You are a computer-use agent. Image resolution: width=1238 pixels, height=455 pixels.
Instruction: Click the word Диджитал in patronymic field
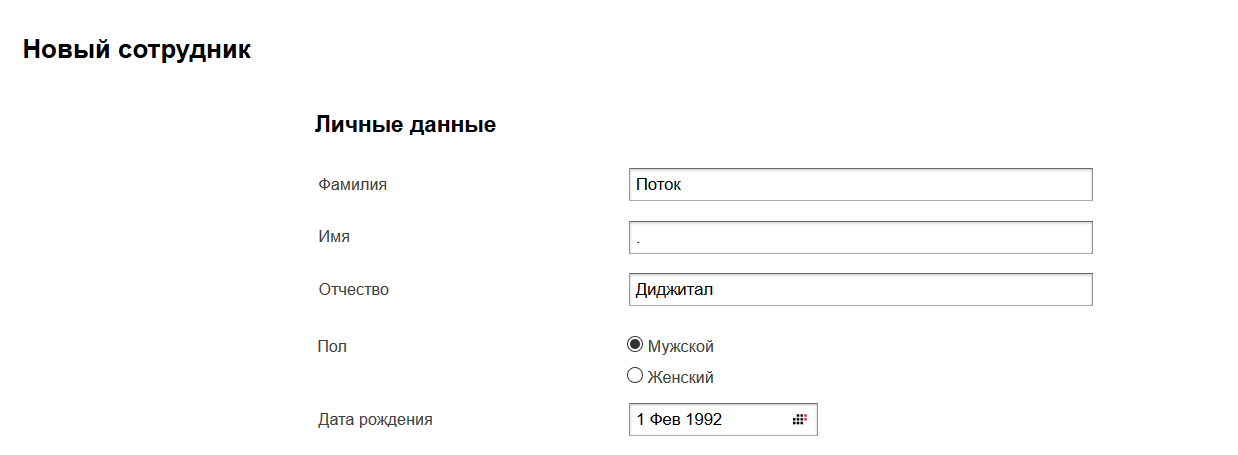pos(675,290)
